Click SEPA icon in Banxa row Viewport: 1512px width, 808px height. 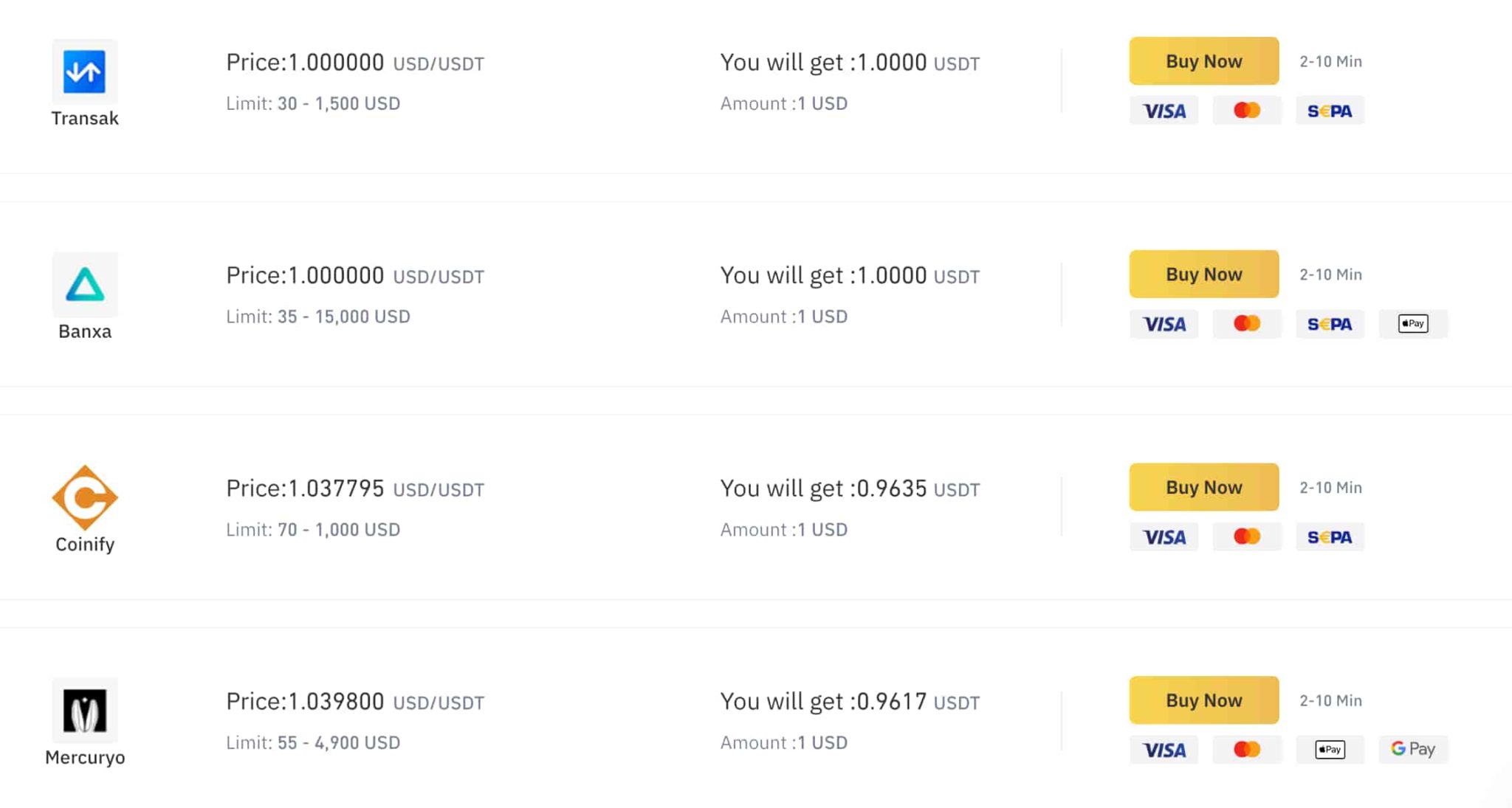click(1329, 323)
